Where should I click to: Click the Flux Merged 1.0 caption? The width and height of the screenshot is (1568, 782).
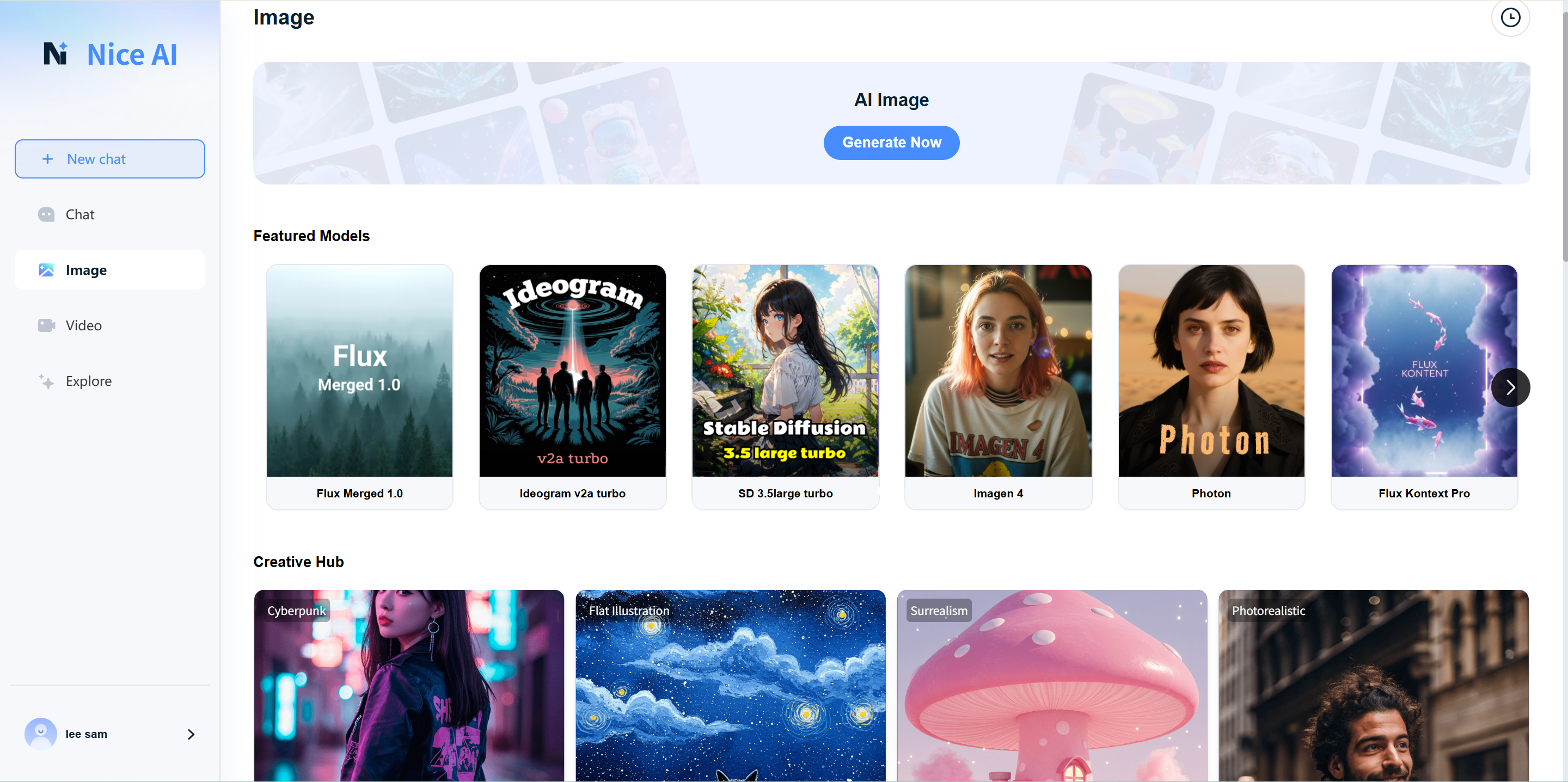pos(359,494)
